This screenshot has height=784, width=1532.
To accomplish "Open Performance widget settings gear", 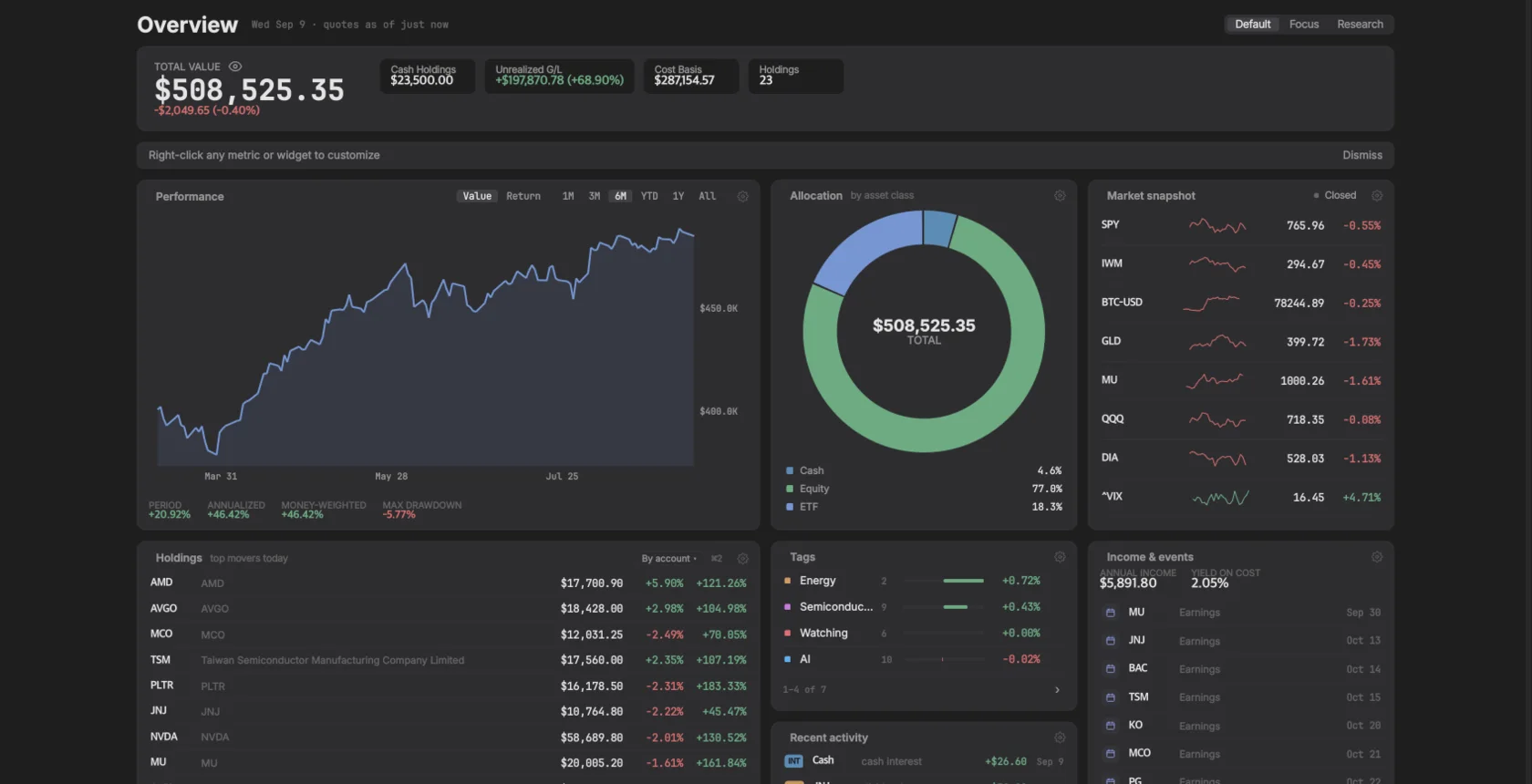I will click(x=742, y=196).
